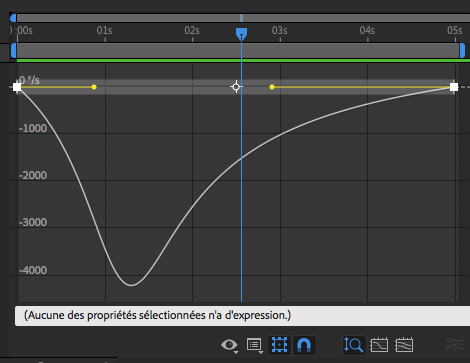Toggle the transform box for selected keyframes
The image size is (470, 363).
(x=279, y=345)
